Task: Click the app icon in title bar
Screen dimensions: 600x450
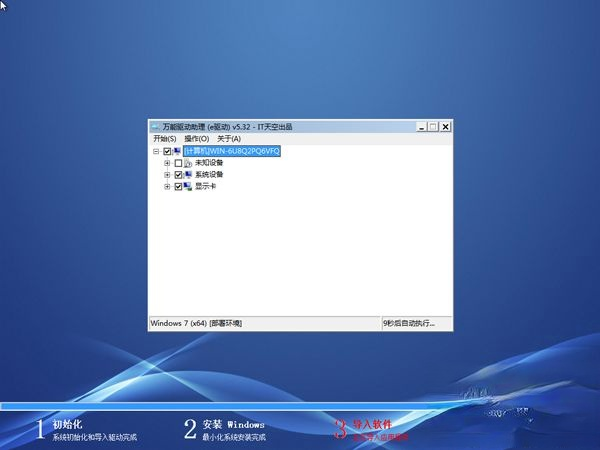Action: (155, 127)
